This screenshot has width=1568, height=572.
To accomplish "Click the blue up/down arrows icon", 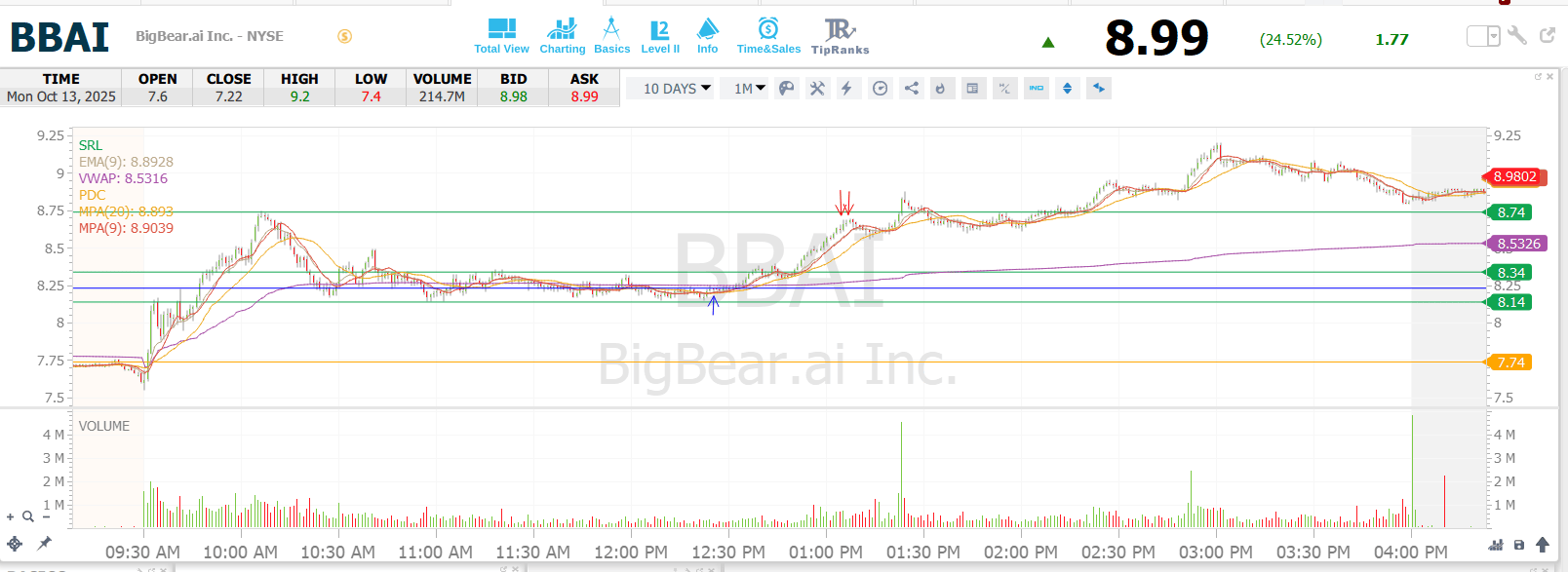I will tap(1068, 89).
